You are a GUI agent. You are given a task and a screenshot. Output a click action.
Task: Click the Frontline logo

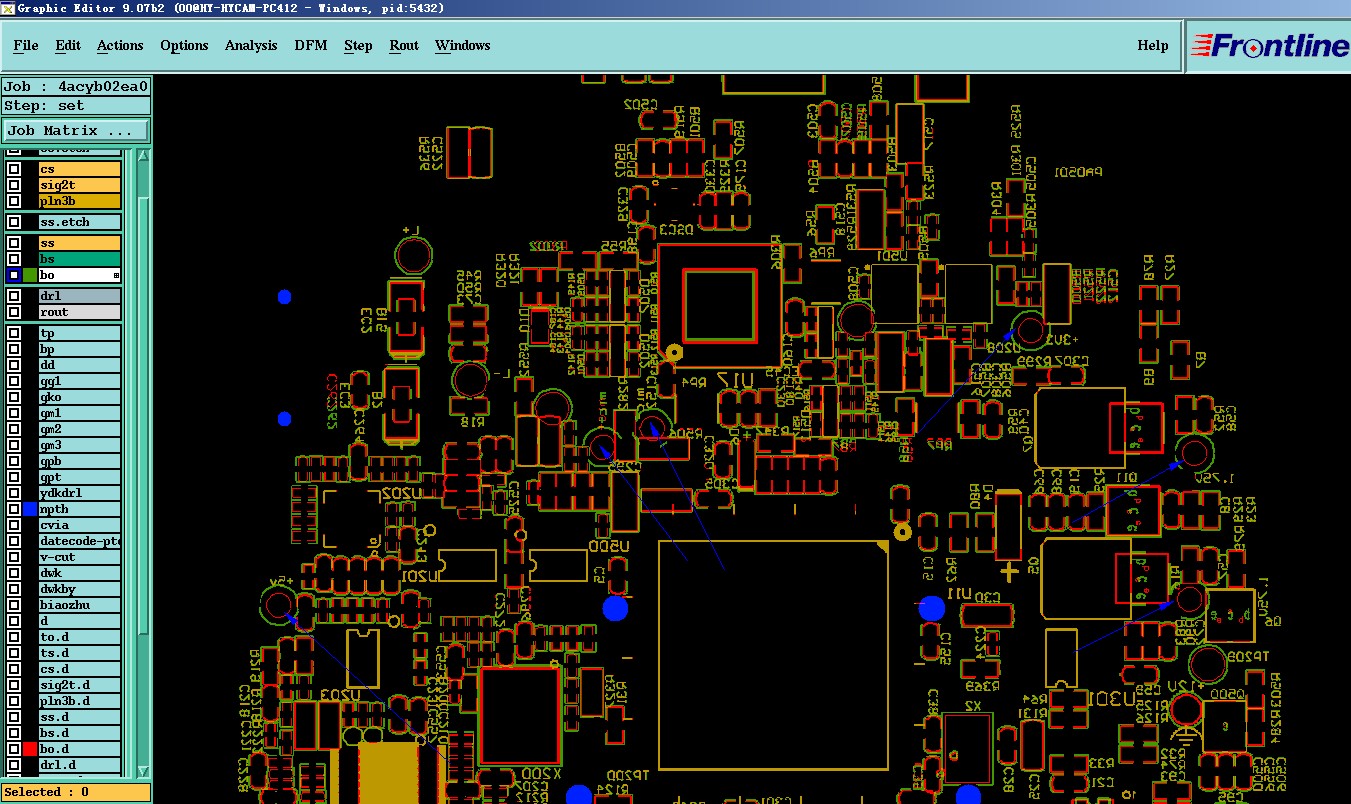(1268, 46)
